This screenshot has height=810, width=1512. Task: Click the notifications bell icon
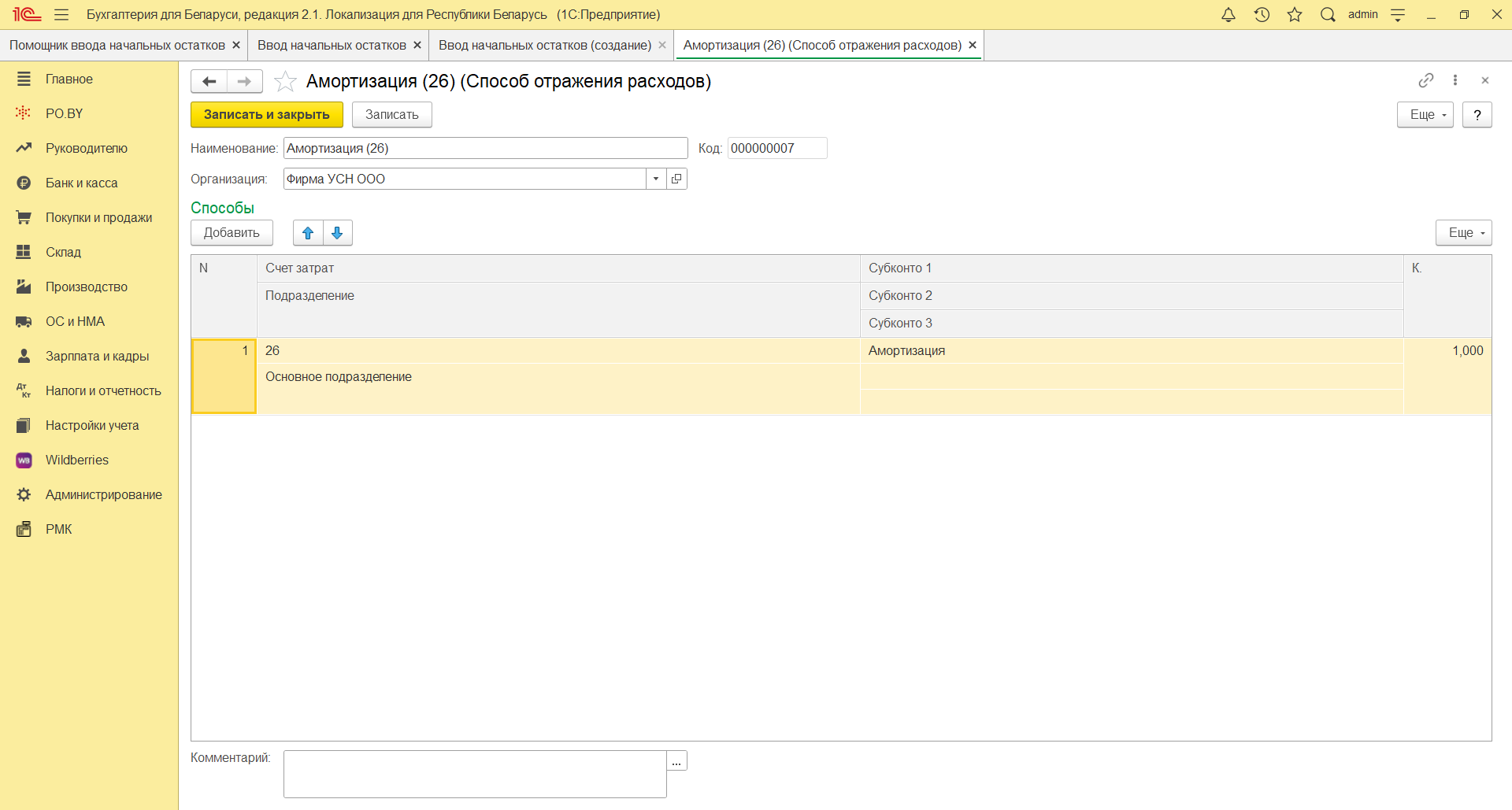[1228, 15]
